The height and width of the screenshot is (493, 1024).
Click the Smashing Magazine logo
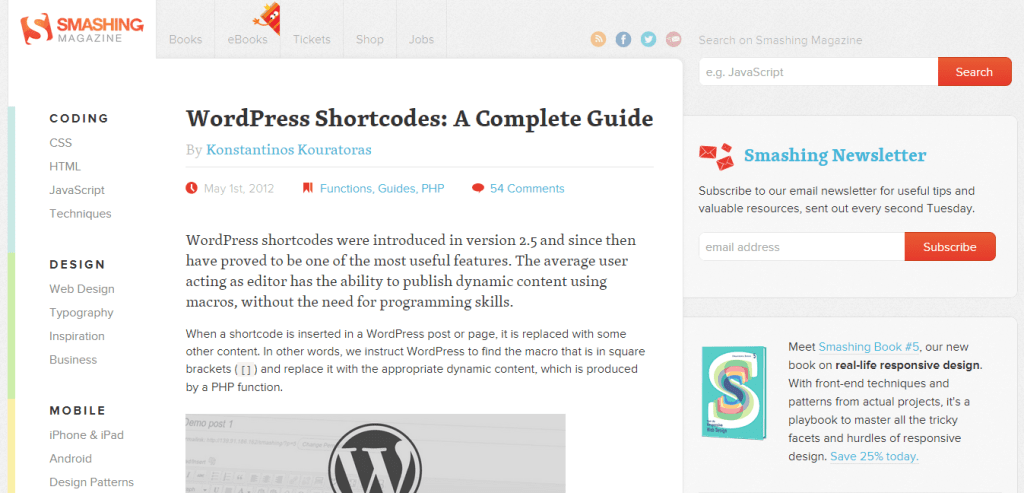click(x=82, y=29)
